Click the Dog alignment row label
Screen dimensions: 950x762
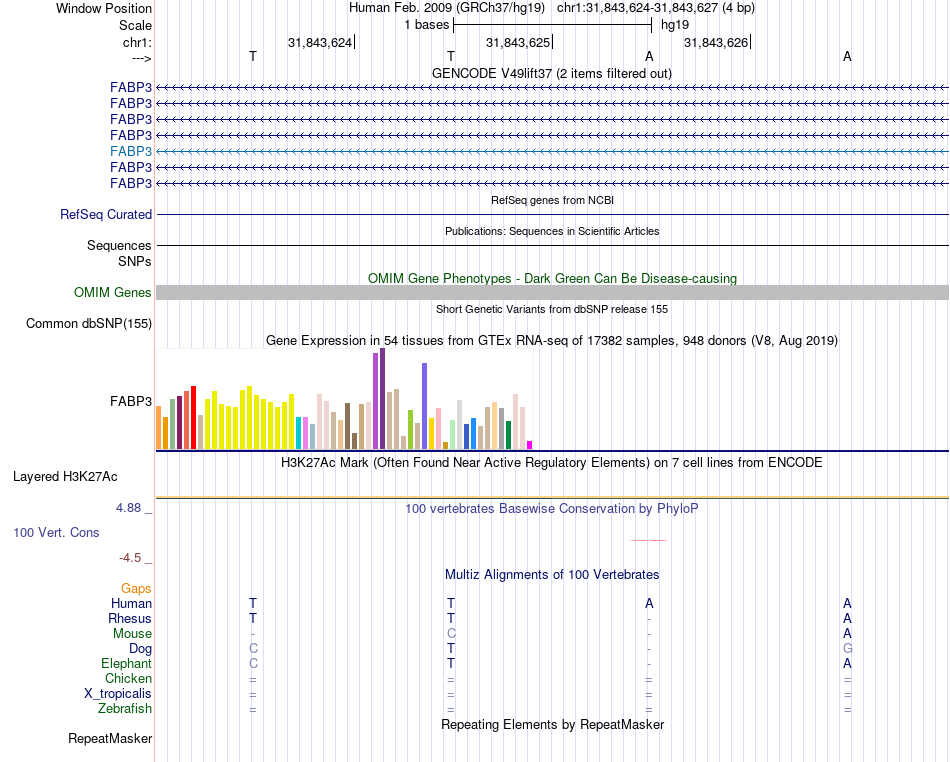[140, 649]
